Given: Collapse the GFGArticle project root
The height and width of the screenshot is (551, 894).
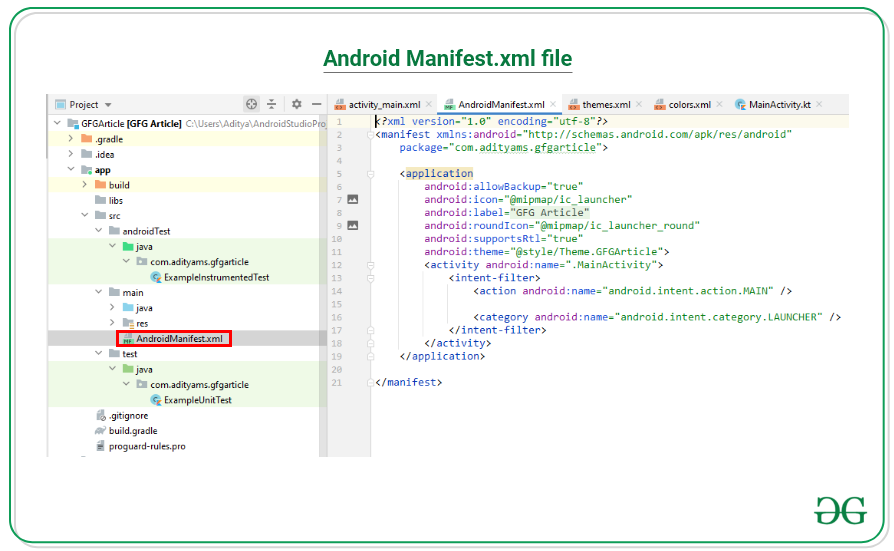Looking at the screenshot, I should [x=57, y=123].
